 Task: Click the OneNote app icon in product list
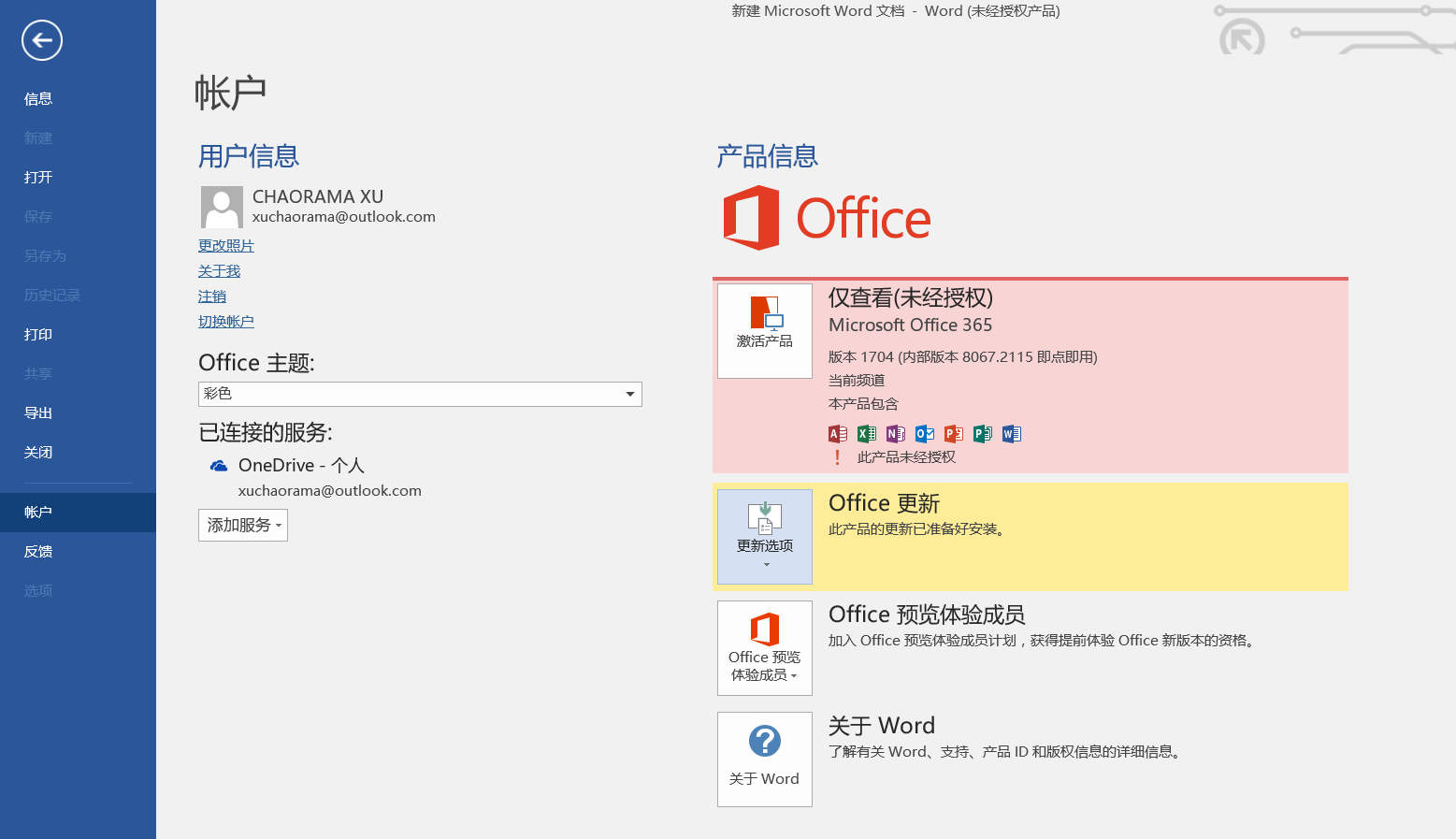tap(896, 434)
